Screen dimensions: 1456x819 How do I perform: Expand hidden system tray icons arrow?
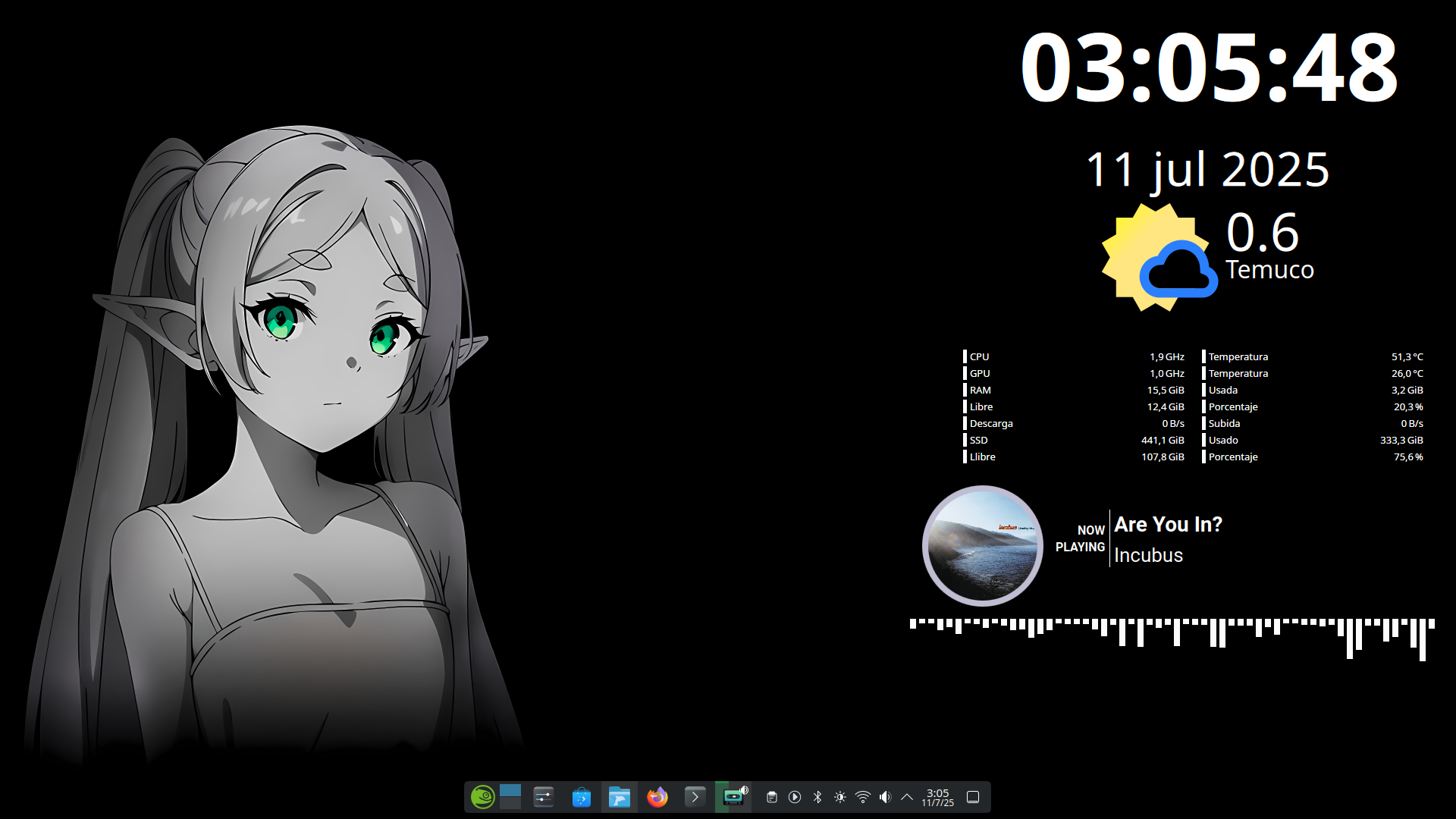pos(907,797)
